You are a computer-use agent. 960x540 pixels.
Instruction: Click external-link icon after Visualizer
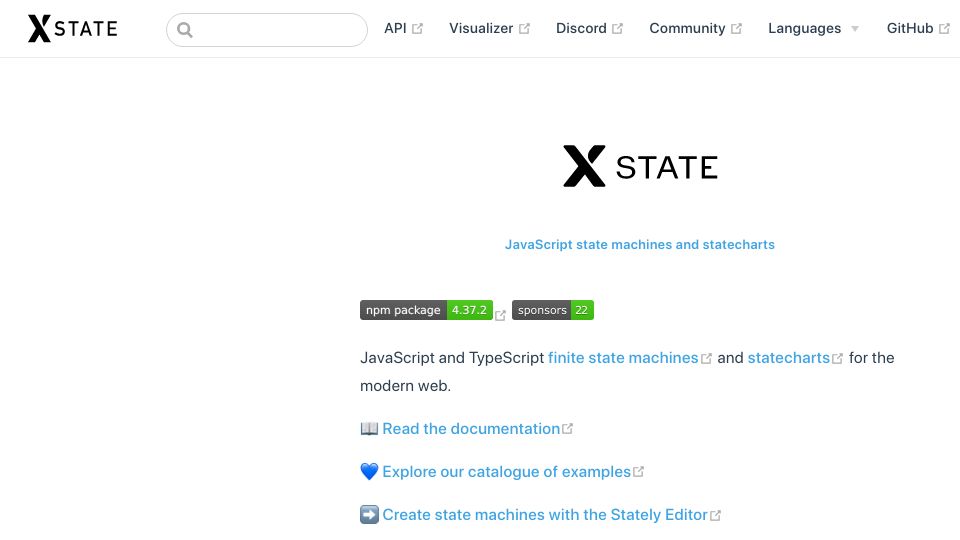click(525, 29)
